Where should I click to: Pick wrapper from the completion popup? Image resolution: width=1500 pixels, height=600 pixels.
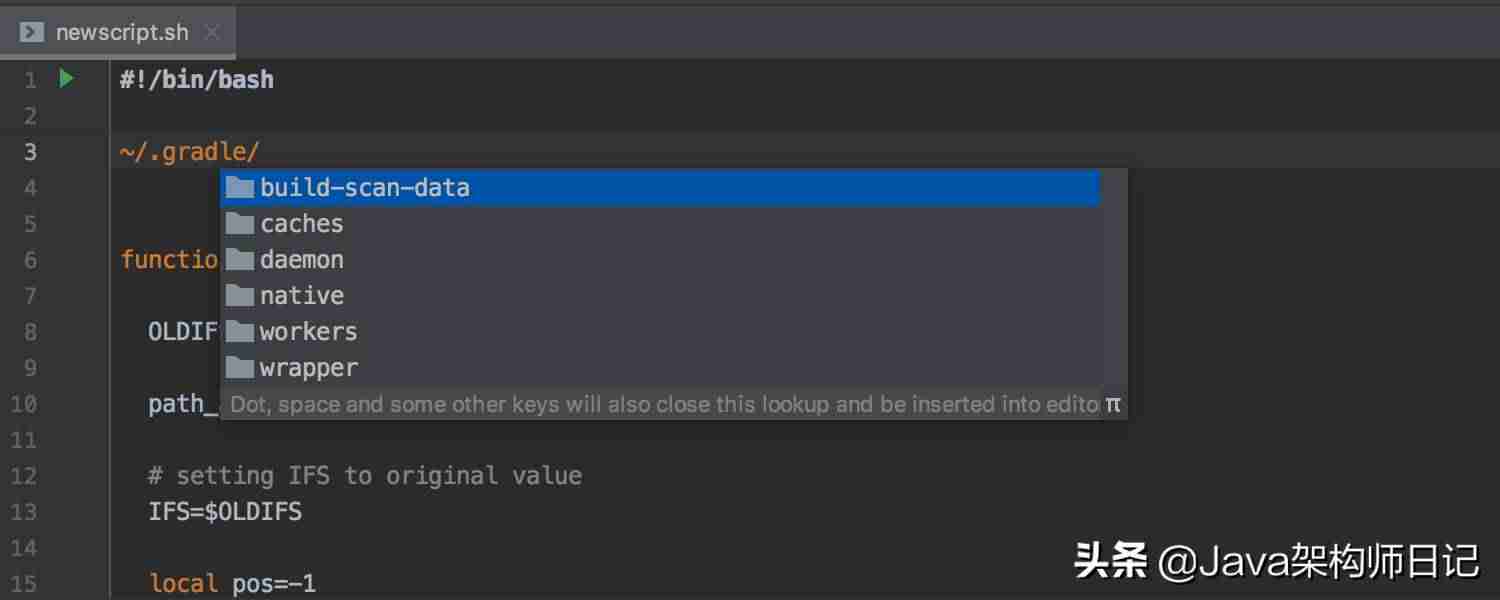(x=660, y=368)
